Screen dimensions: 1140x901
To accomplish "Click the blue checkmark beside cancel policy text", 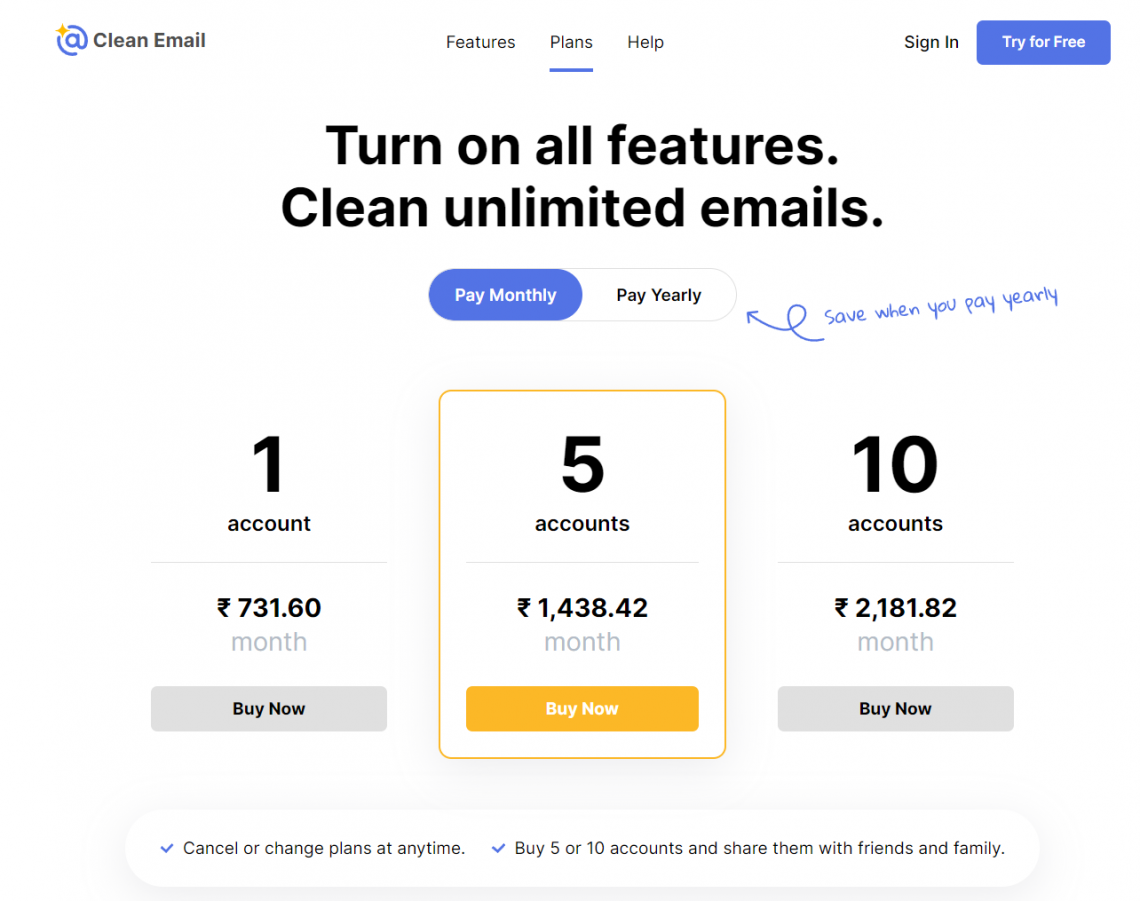I will tap(166, 847).
